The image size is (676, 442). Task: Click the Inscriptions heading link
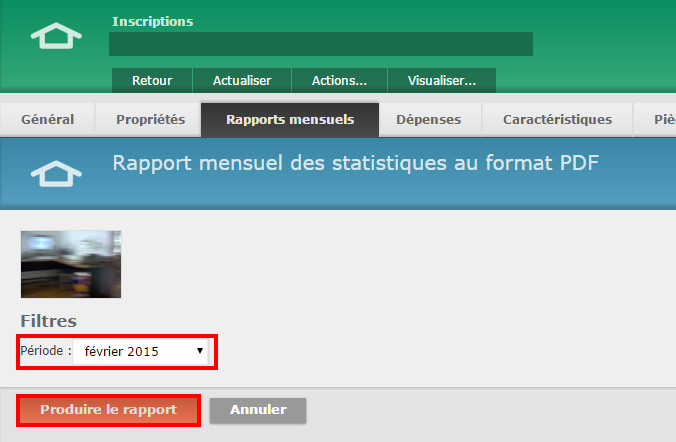pyautogui.click(x=153, y=21)
